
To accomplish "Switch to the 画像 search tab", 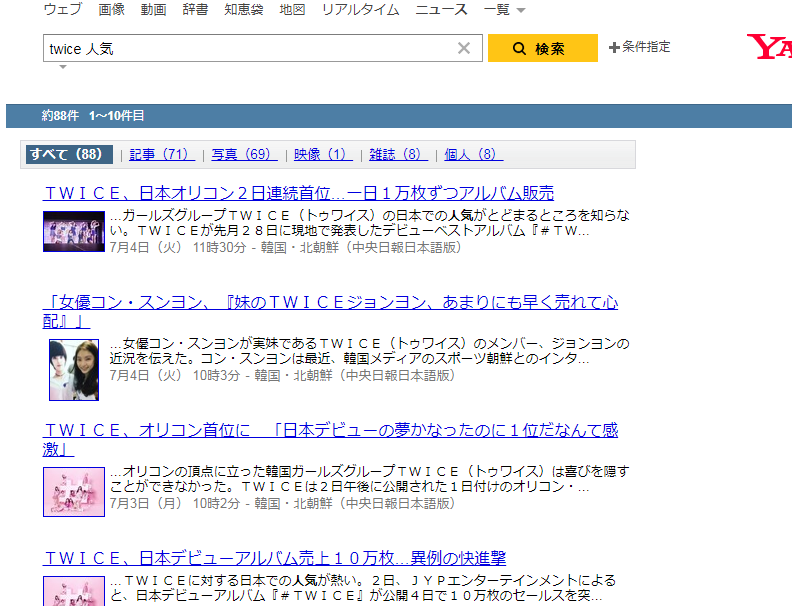I will click(112, 10).
